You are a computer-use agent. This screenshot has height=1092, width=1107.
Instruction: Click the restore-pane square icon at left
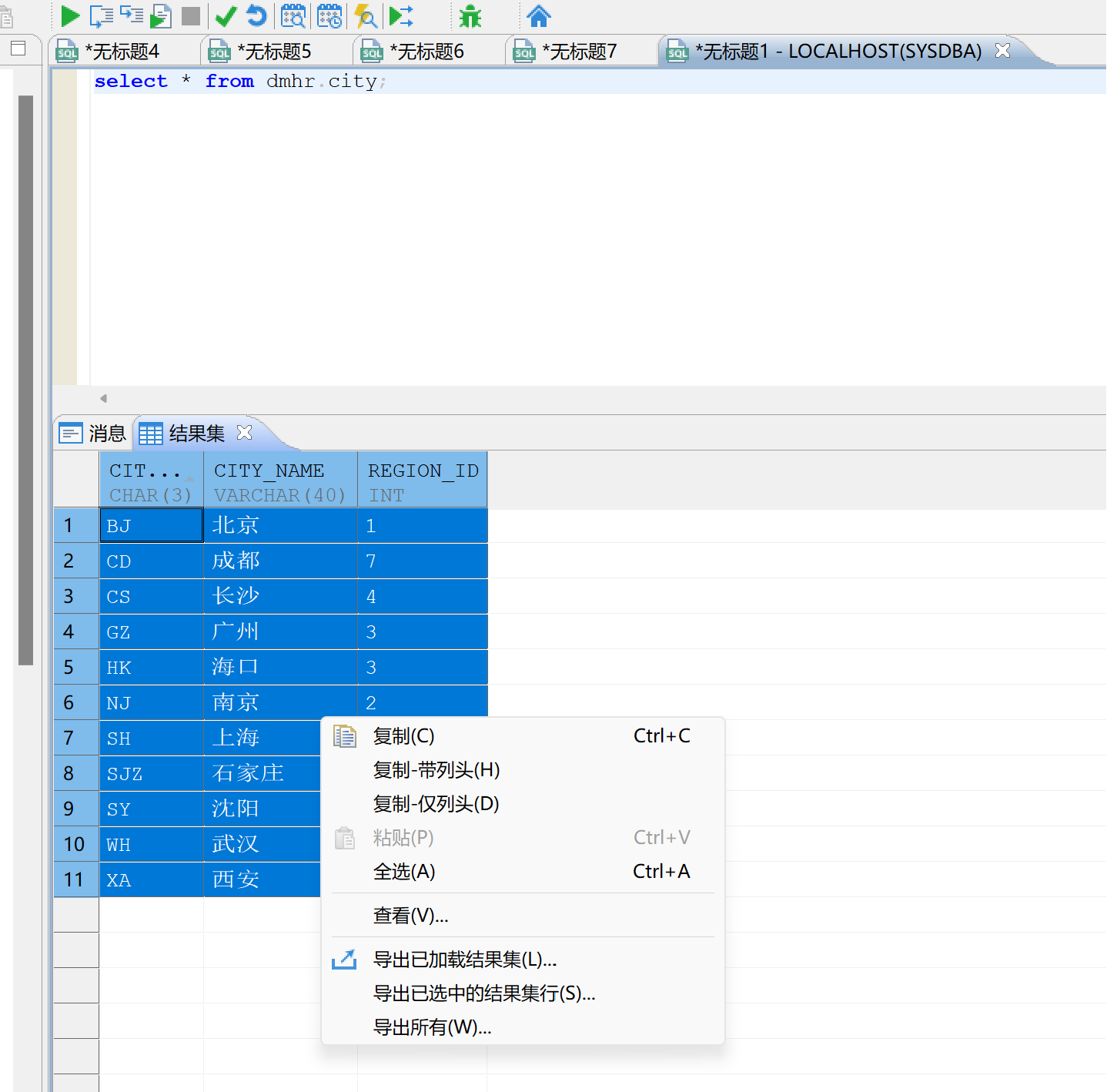(18, 49)
